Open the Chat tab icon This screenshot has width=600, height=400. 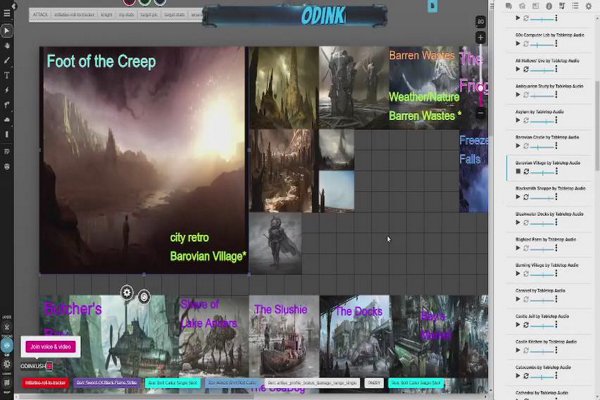point(509,6)
